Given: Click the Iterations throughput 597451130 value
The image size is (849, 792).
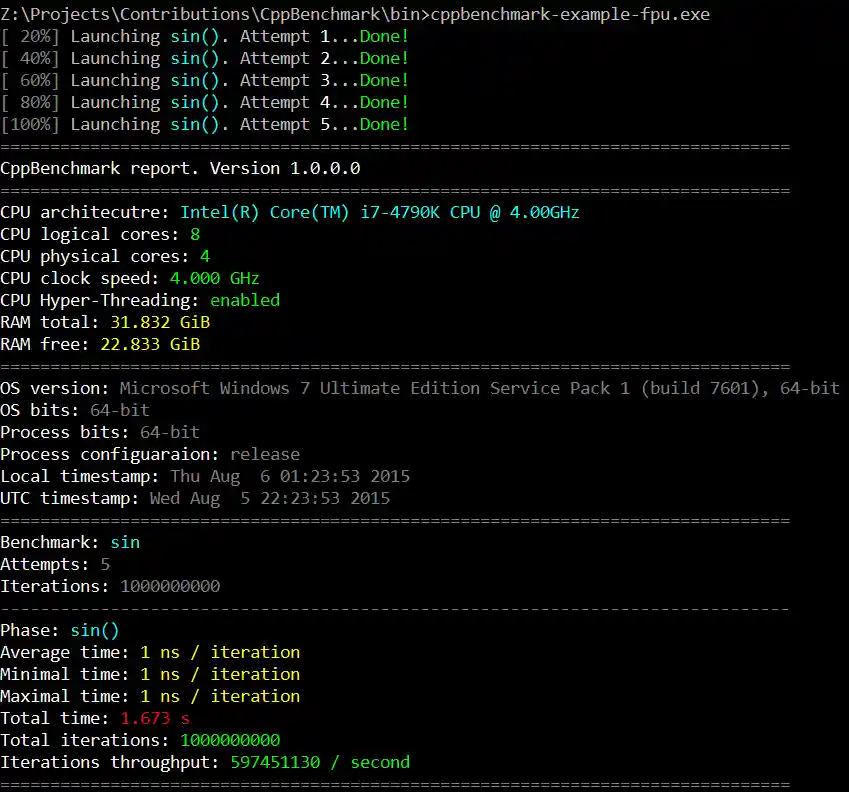Looking at the screenshot, I should click(320, 762).
